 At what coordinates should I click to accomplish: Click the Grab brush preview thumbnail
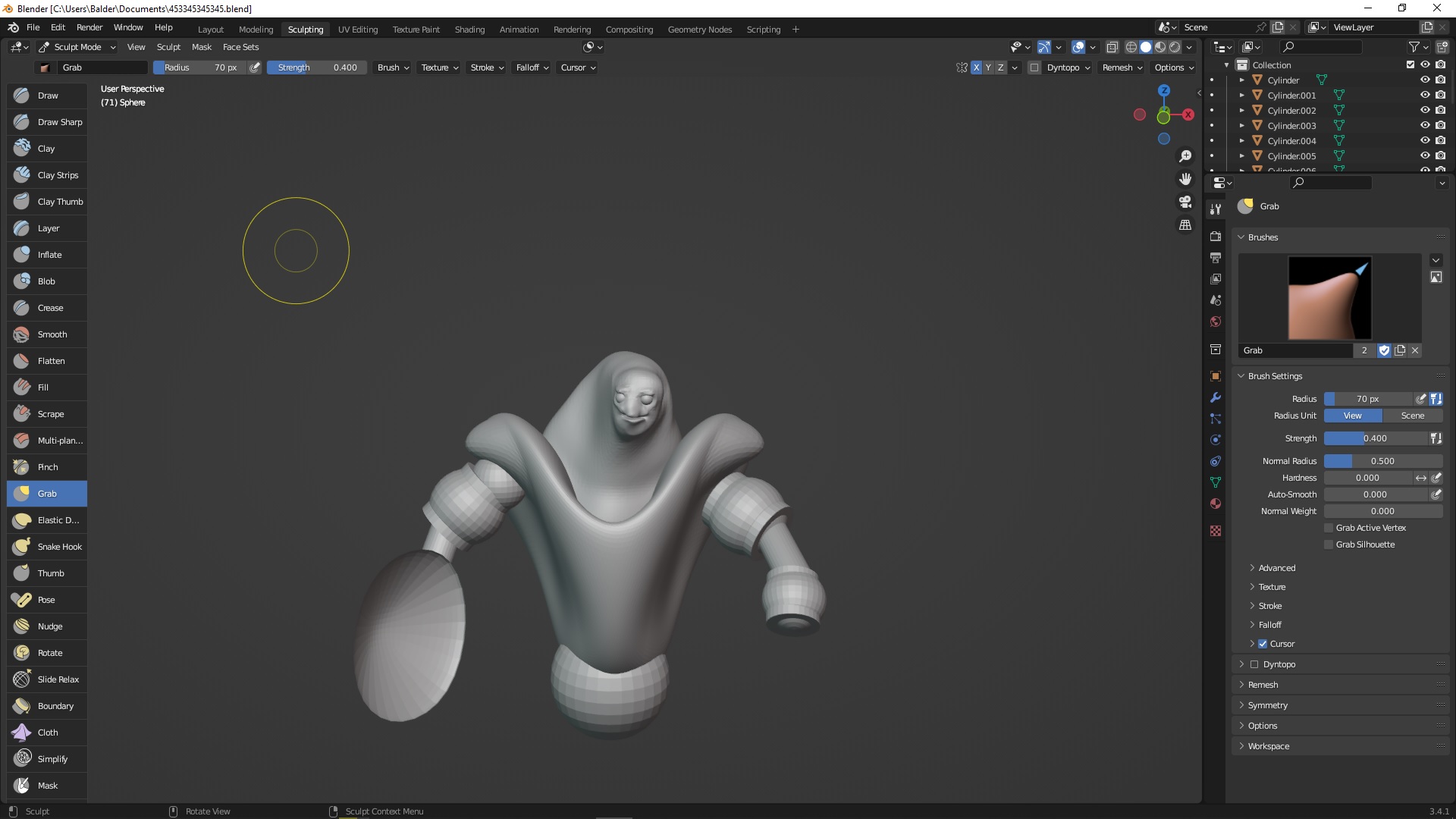click(1329, 297)
